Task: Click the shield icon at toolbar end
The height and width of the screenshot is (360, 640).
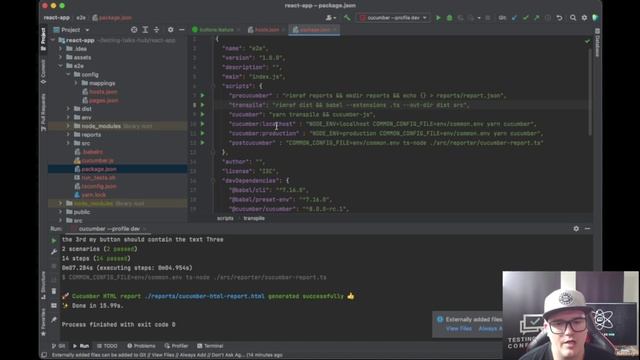Action: tap(595, 18)
